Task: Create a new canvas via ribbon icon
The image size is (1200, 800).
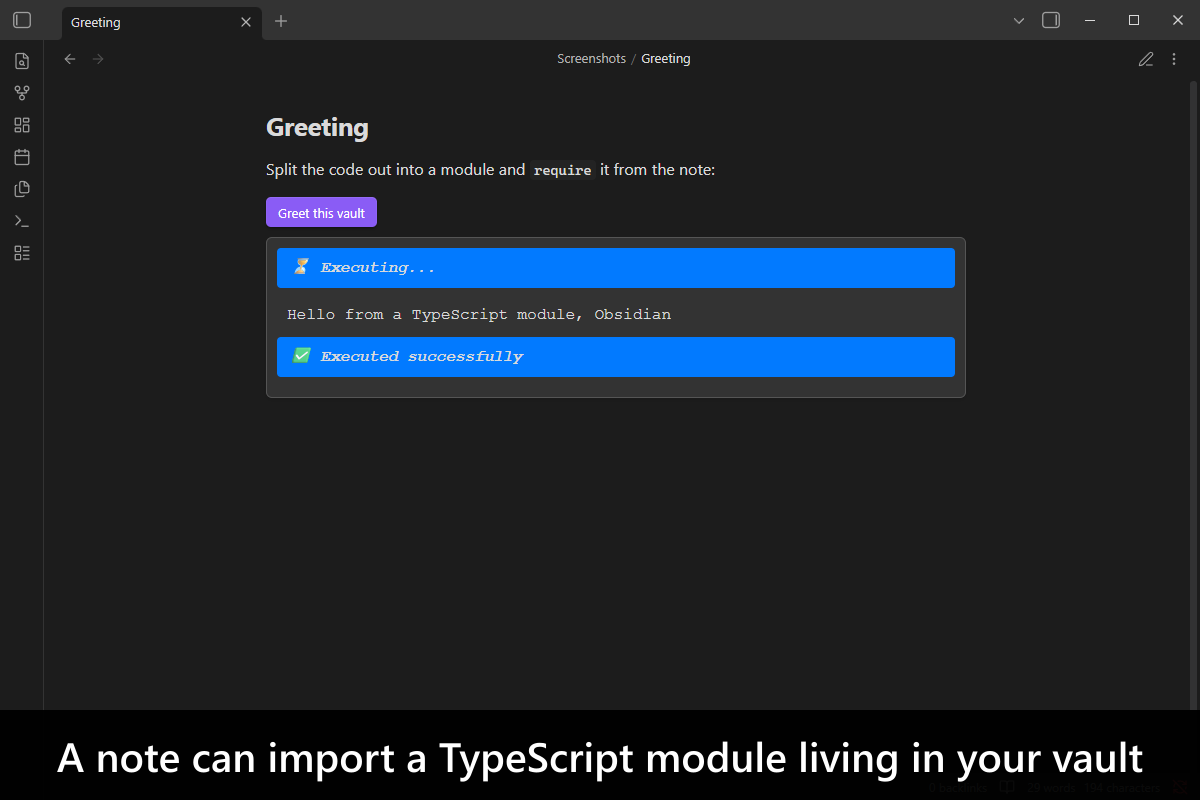Action: pyautogui.click(x=22, y=125)
